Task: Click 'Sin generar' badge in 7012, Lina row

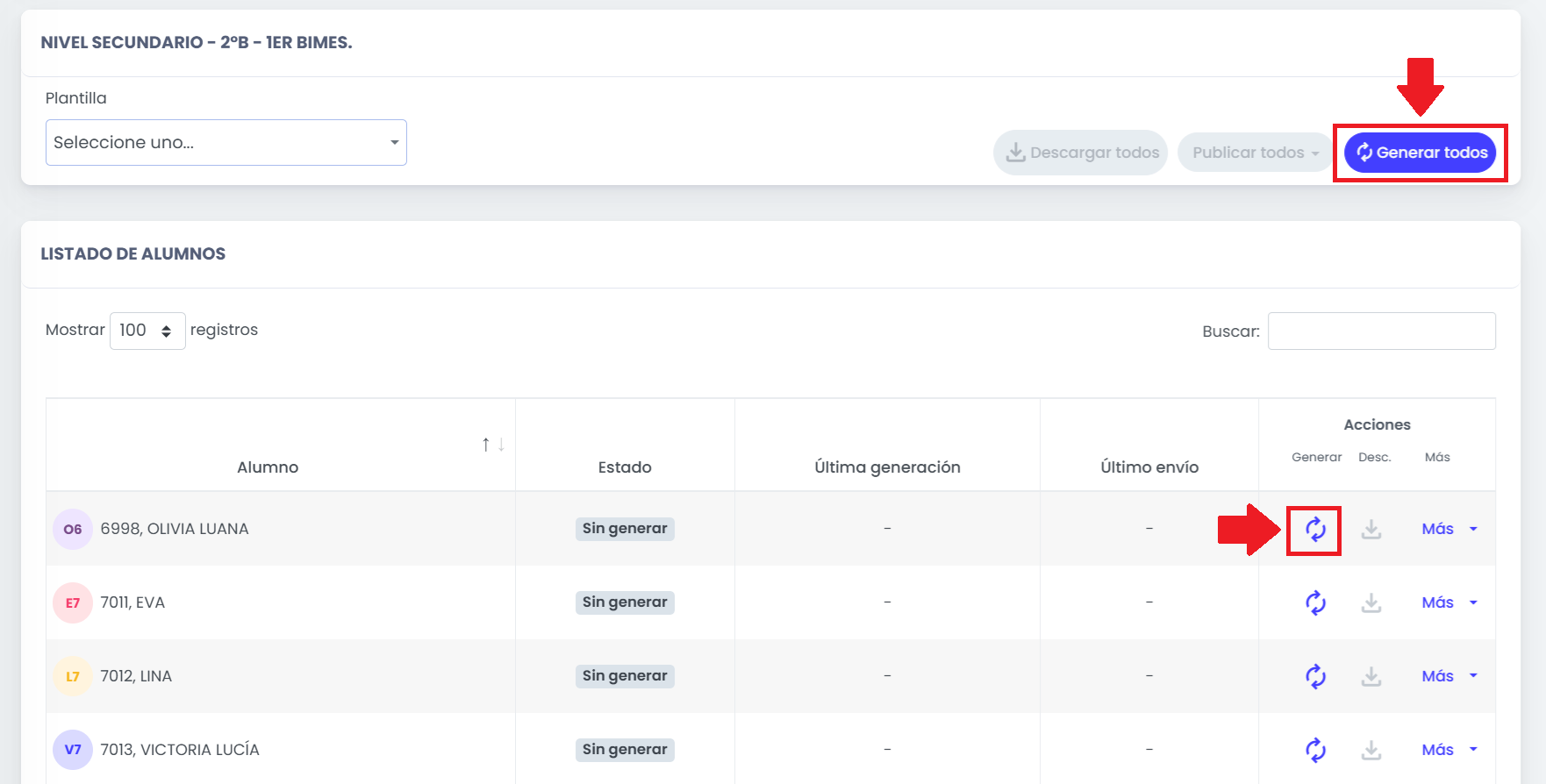Action: tap(625, 676)
